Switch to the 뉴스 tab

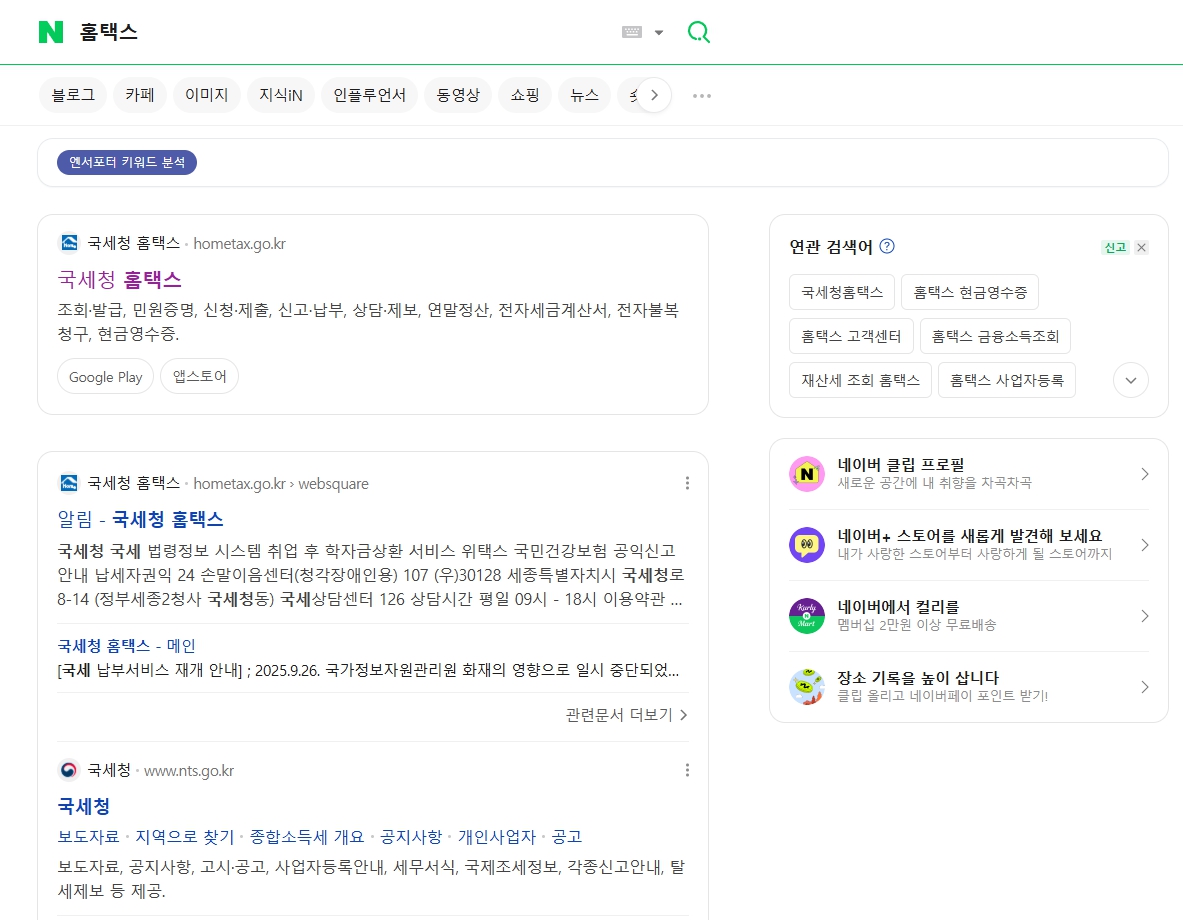click(x=584, y=95)
